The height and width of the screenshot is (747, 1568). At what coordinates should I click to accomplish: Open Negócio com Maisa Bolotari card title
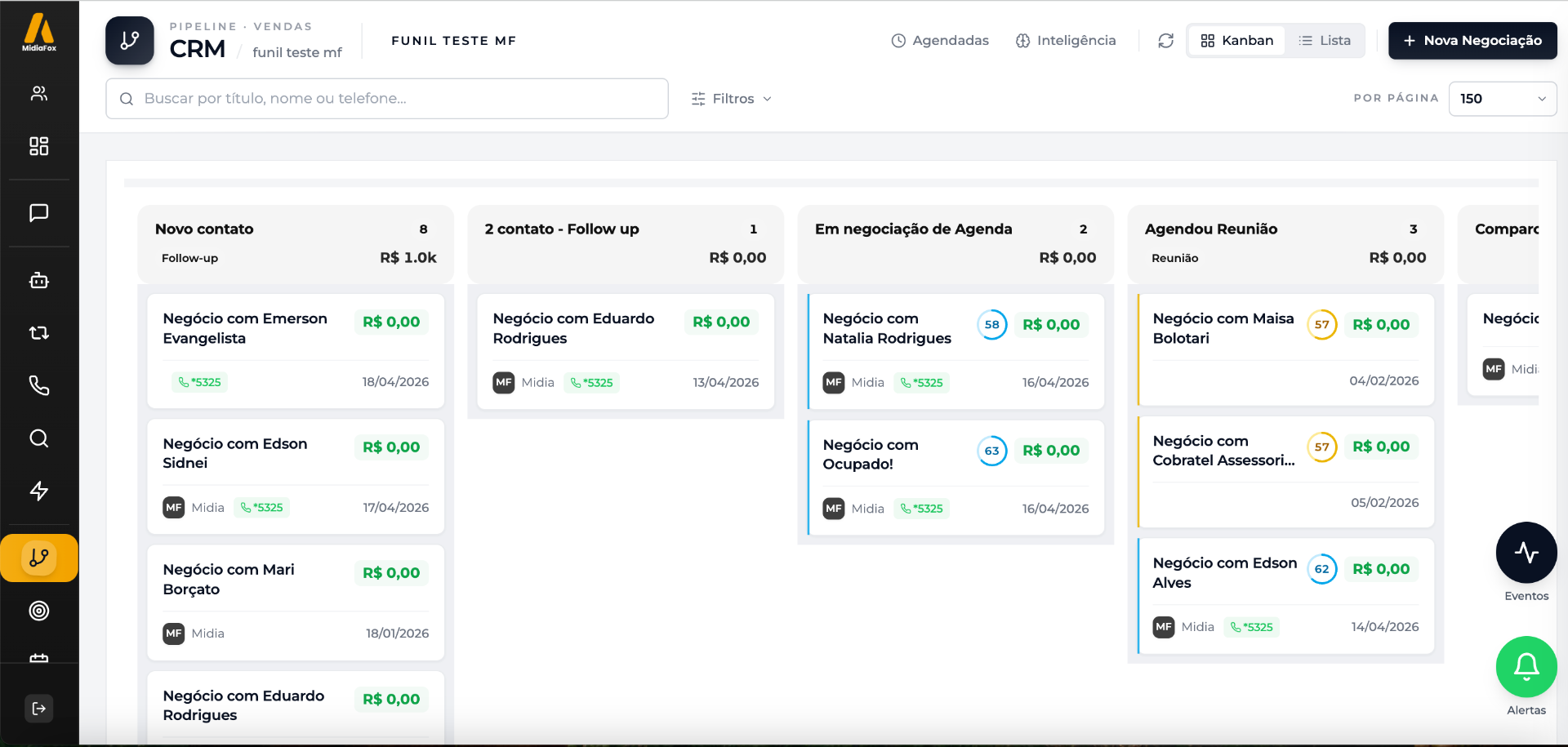(x=1223, y=328)
